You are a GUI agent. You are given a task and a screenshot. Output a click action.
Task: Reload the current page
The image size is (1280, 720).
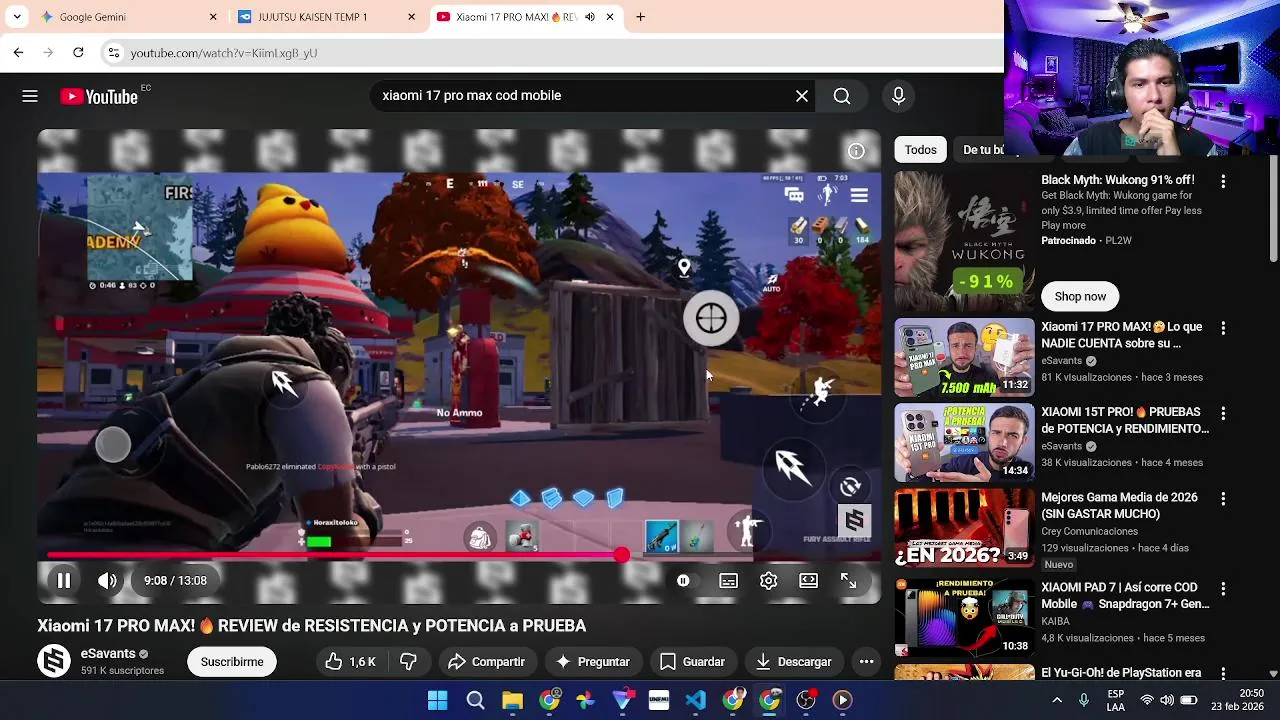(x=78, y=52)
